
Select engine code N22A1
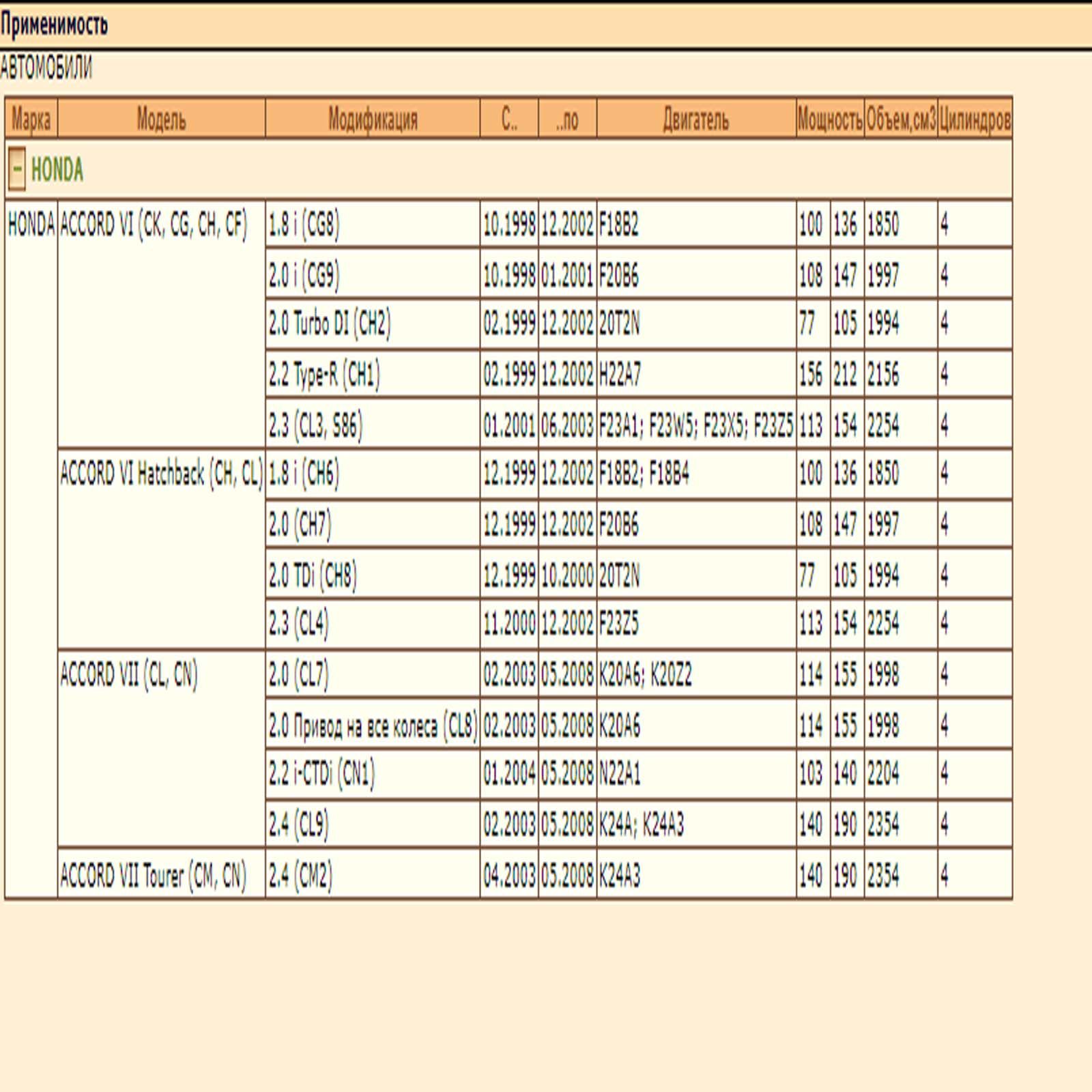coord(620,773)
